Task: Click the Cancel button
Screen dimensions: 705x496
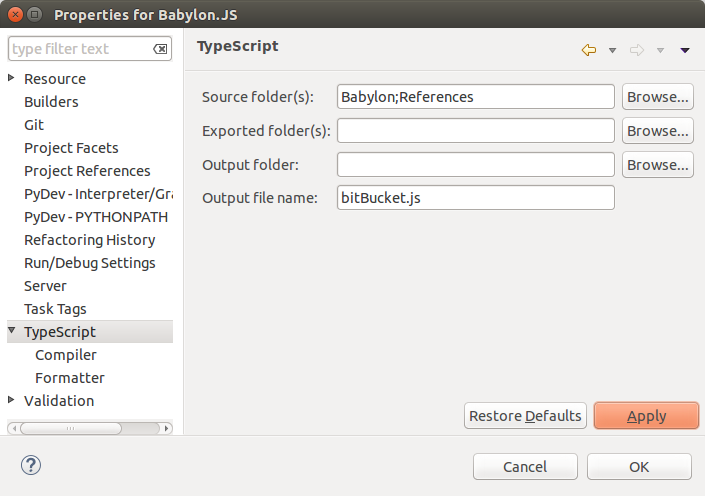Action: point(525,466)
